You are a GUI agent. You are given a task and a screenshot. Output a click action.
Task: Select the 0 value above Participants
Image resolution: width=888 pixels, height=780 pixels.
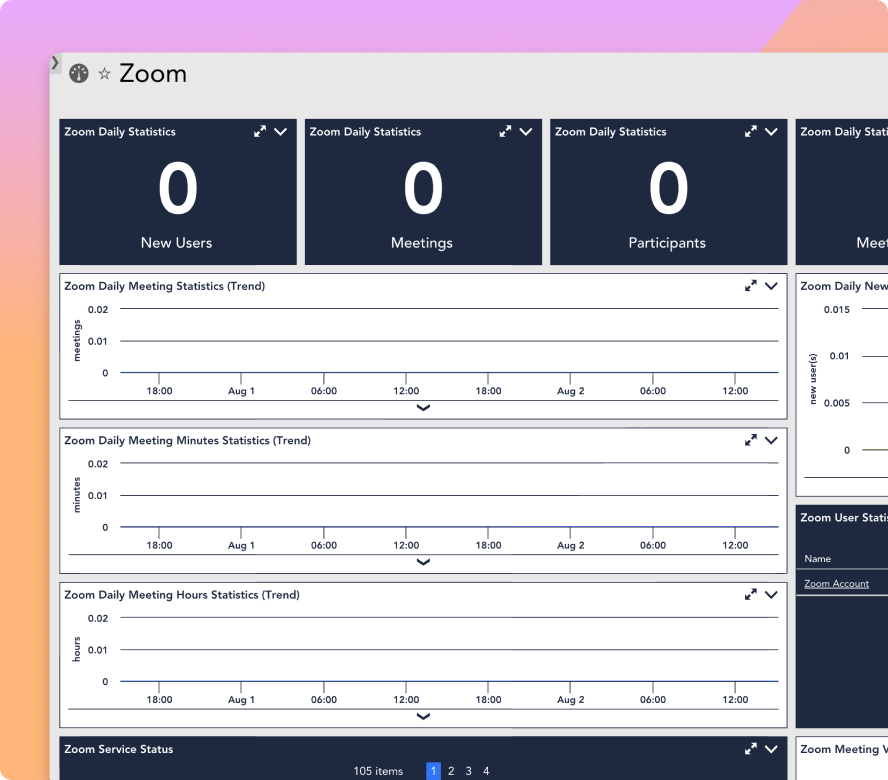coord(668,188)
